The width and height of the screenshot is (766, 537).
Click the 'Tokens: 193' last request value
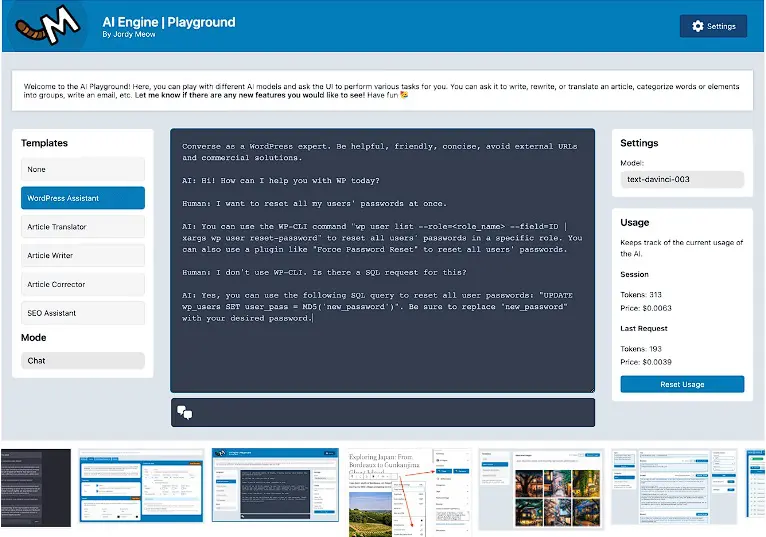tap(641, 349)
